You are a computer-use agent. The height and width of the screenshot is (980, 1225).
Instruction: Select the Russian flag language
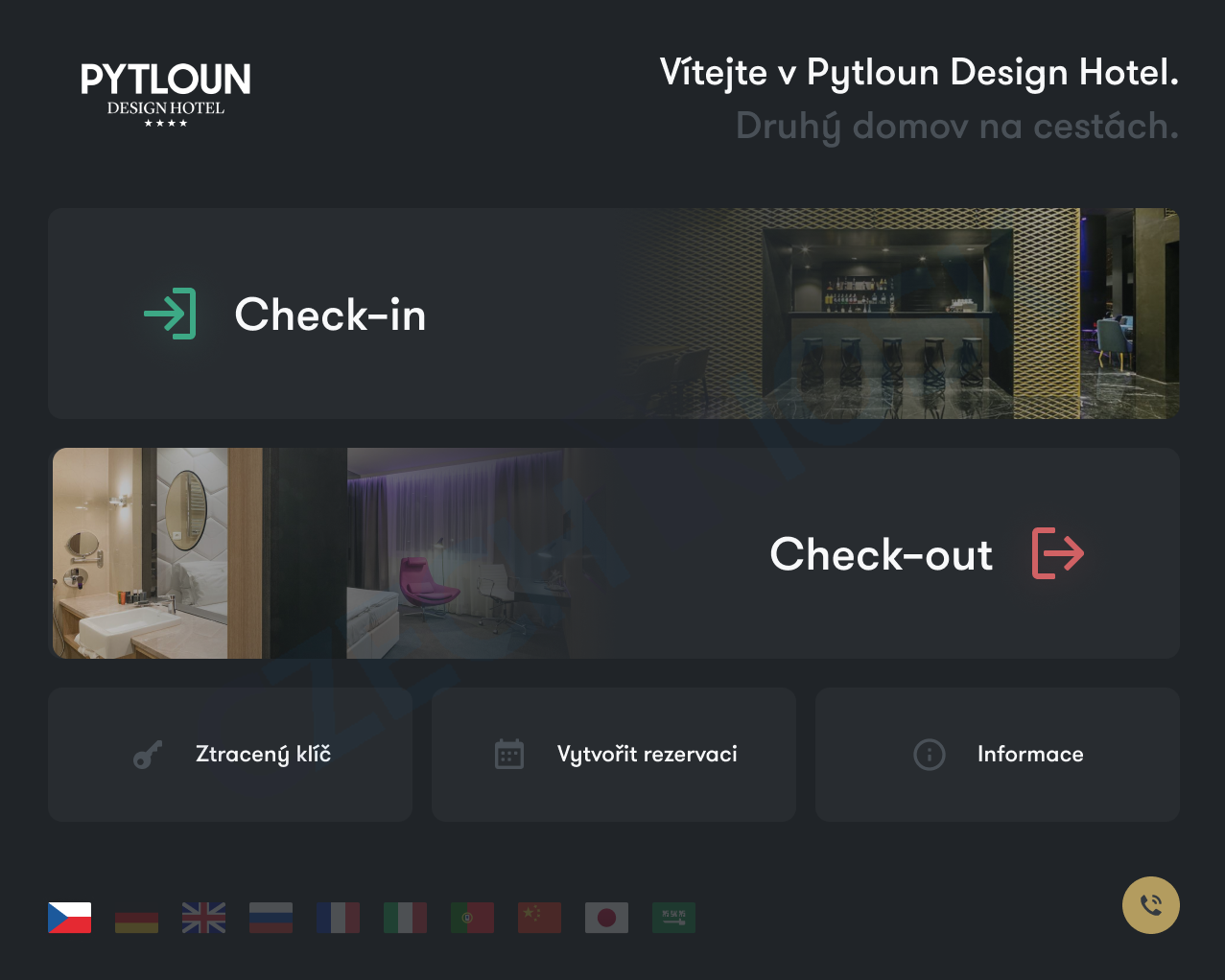[x=271, y=918]
